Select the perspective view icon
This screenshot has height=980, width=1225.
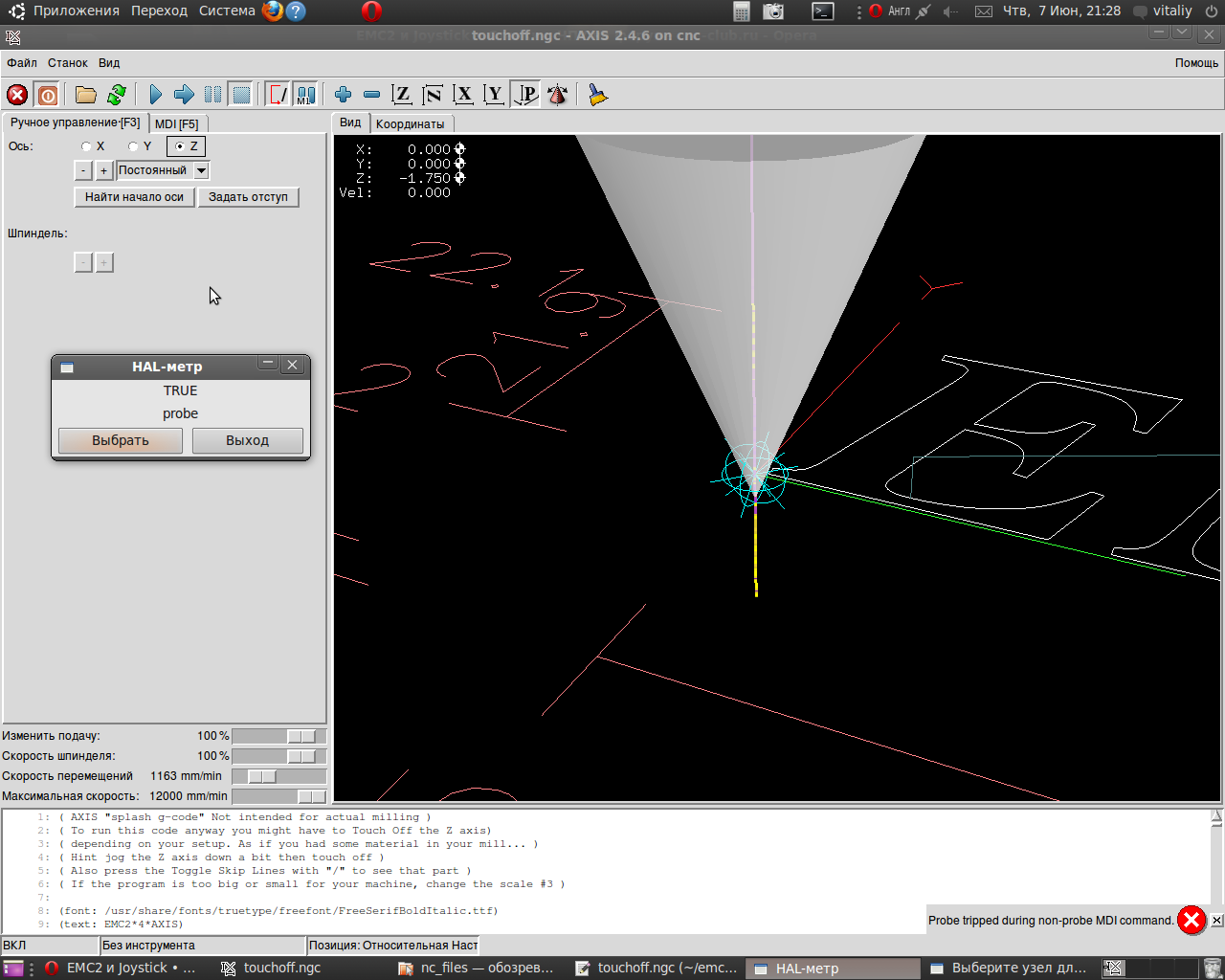pos(526,95)
